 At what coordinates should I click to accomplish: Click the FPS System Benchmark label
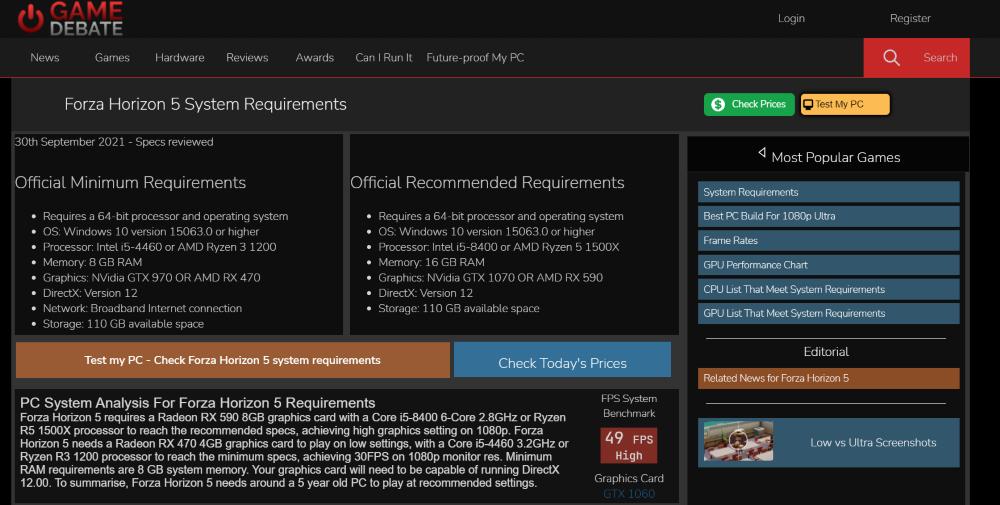point(629,406)
